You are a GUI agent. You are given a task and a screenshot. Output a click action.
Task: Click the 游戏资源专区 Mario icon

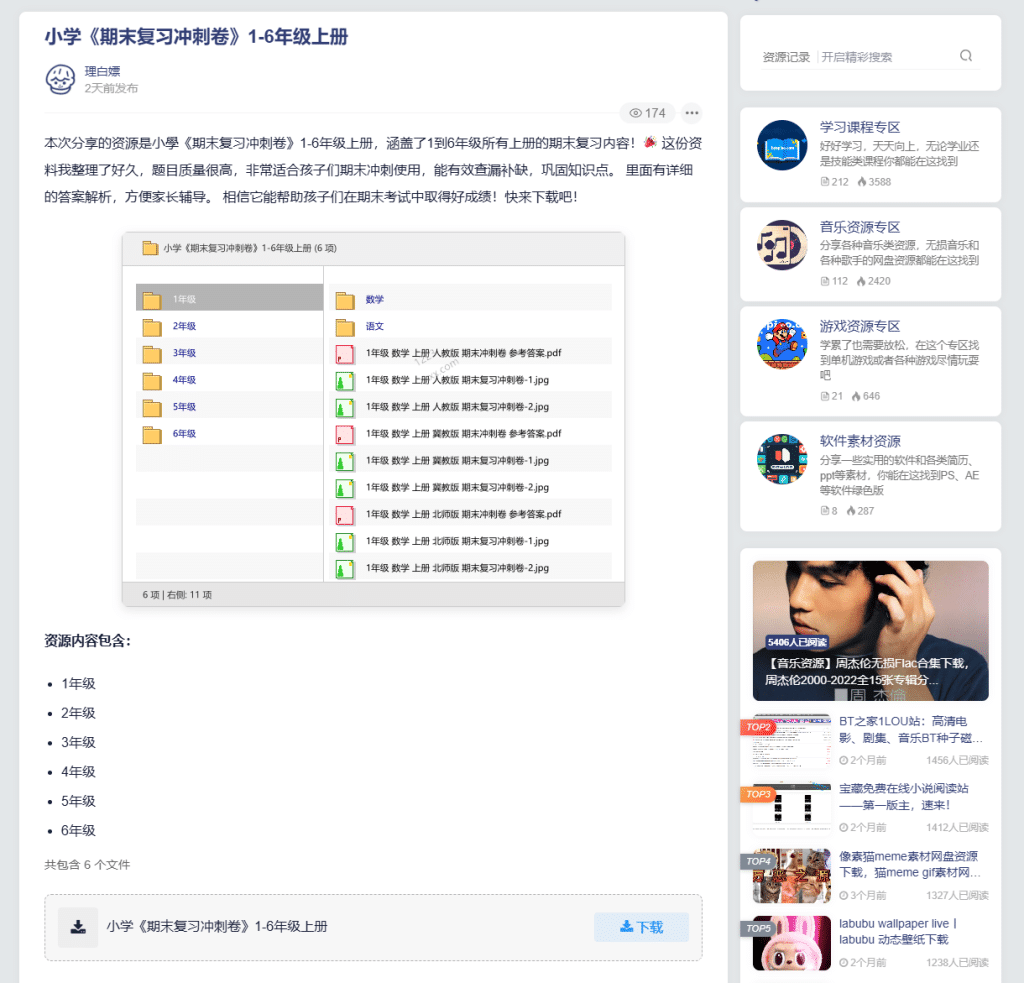(x=782, y=344)
